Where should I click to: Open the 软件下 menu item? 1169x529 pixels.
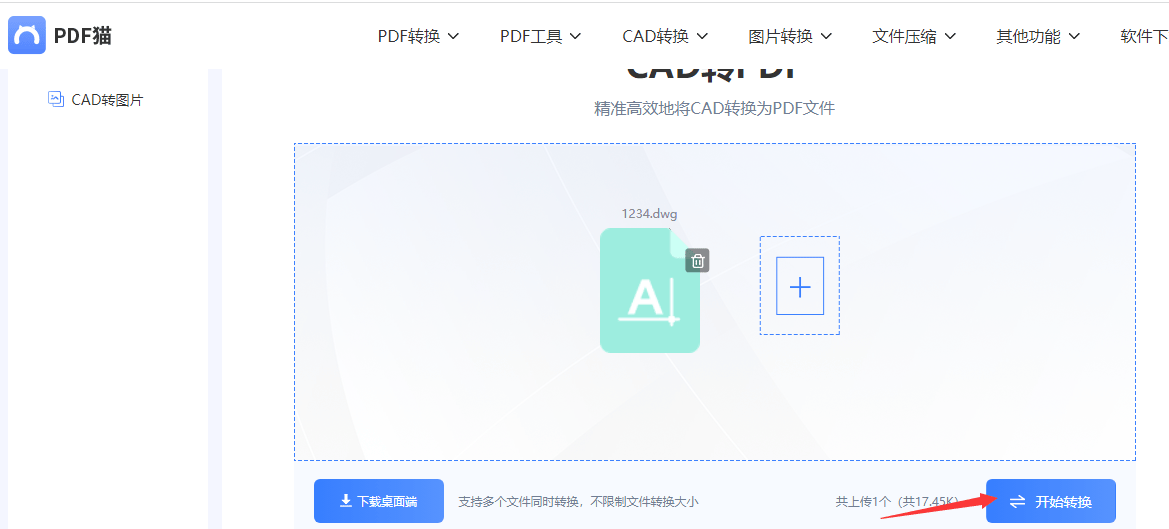1144,36
